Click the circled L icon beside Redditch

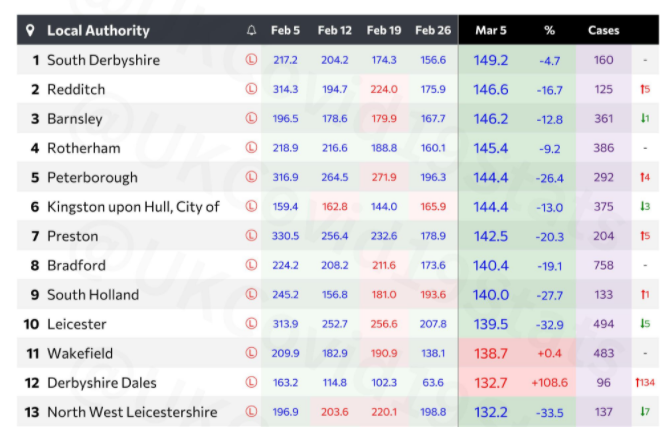[251, 89]
